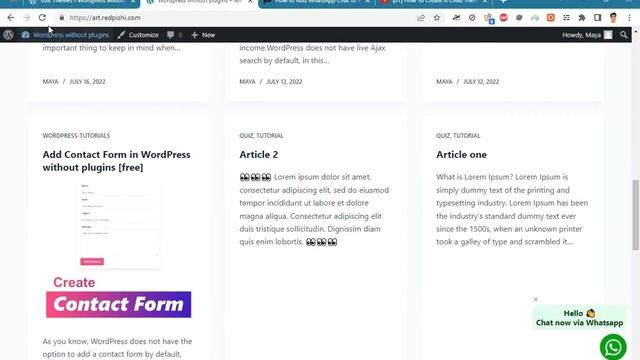Click the browser forward arrow
This screenshot has height=360, width=640.
point(27,18)
